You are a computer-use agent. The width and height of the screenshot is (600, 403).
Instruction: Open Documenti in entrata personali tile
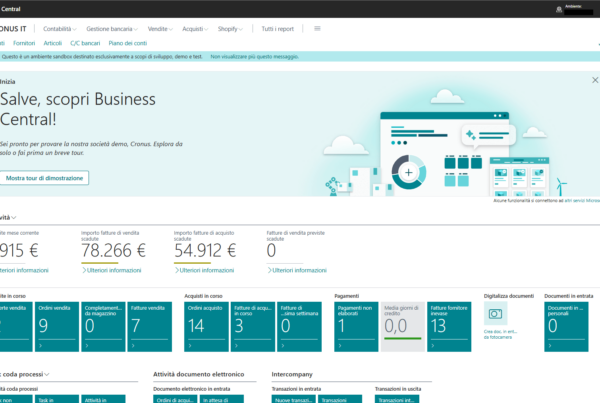coord(566,326)
